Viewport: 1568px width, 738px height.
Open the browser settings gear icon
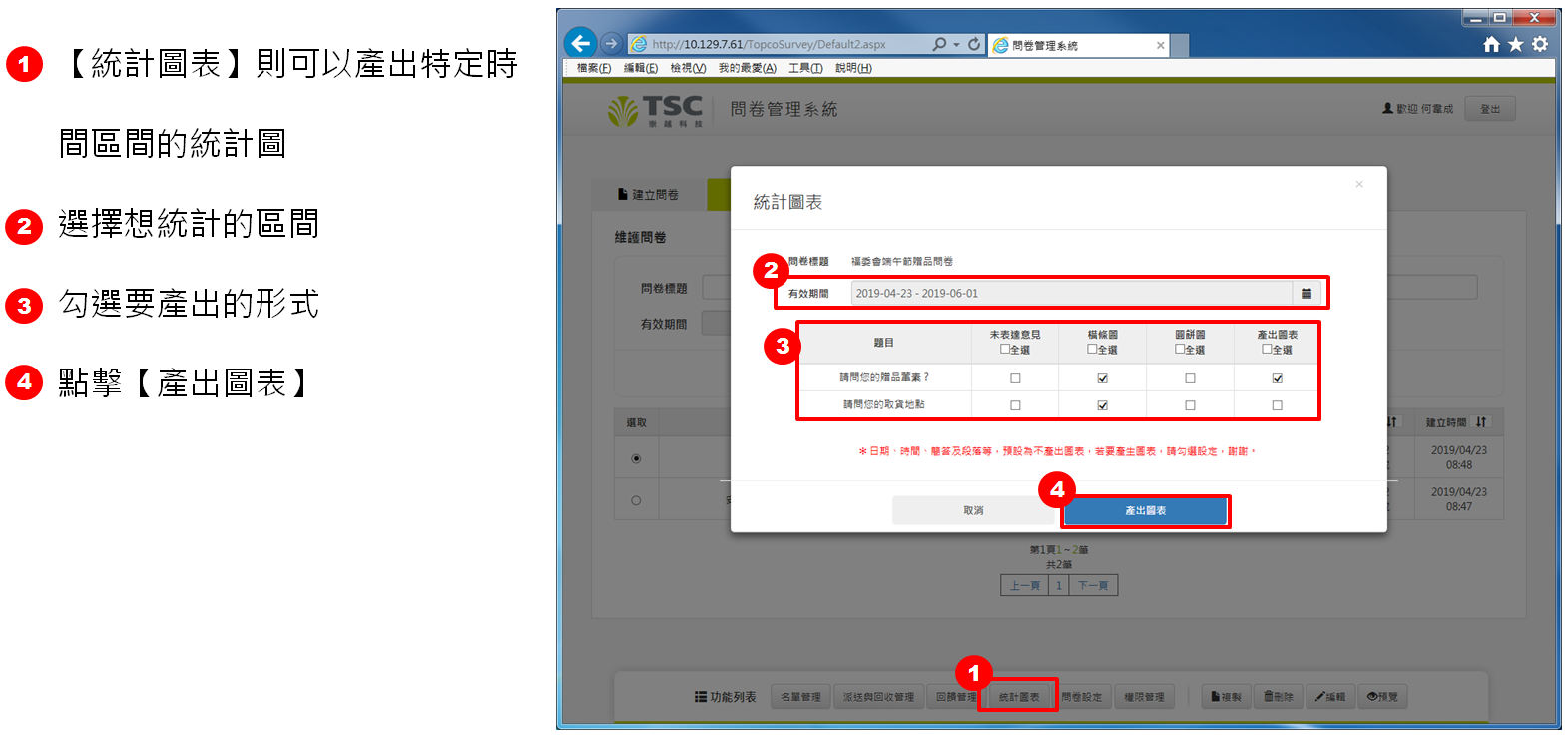click(1540, 44)
